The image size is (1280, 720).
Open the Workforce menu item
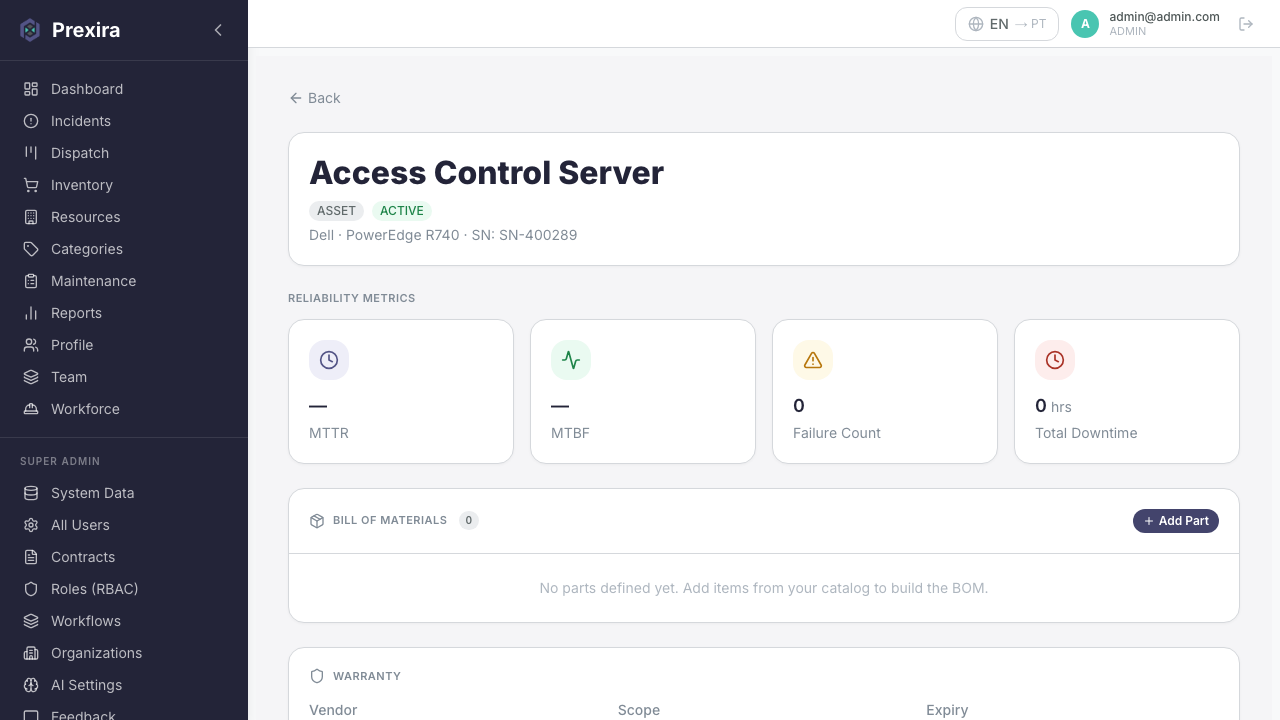click(124, 409)
